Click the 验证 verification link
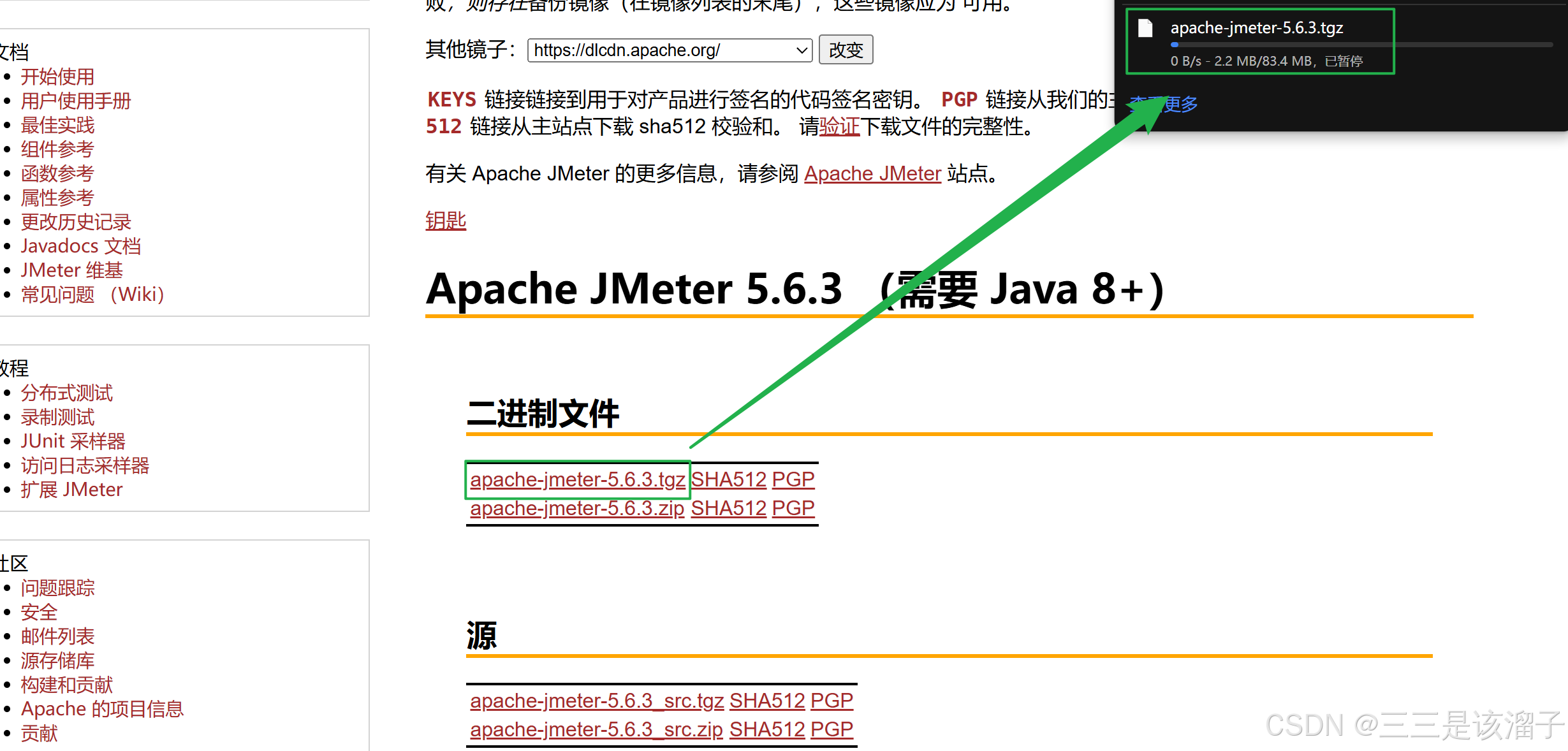Image resolution: width=1568 pixels, height=751 pixels. coord(839,127)
